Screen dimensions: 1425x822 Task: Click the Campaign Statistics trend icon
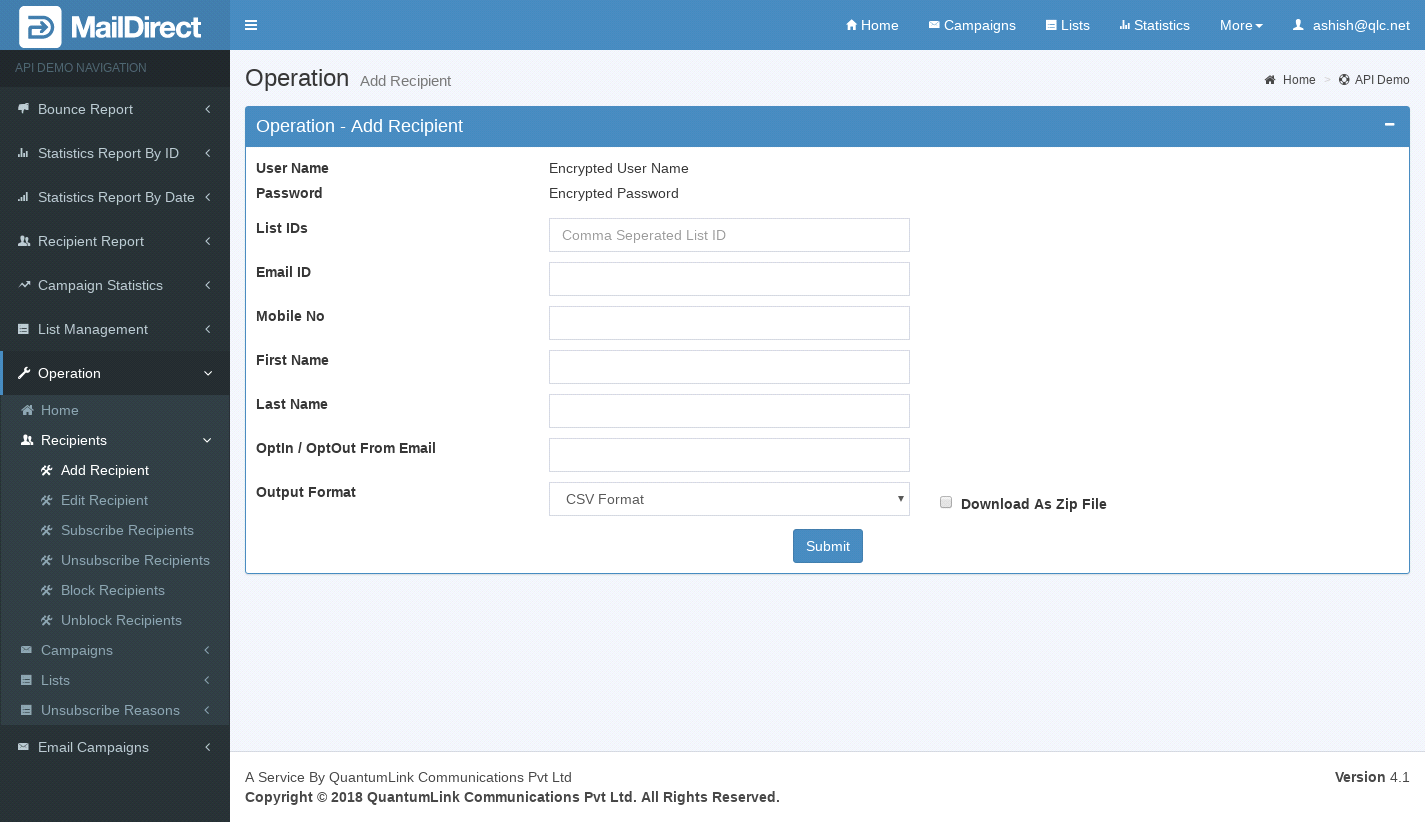[x=24, y=285]
